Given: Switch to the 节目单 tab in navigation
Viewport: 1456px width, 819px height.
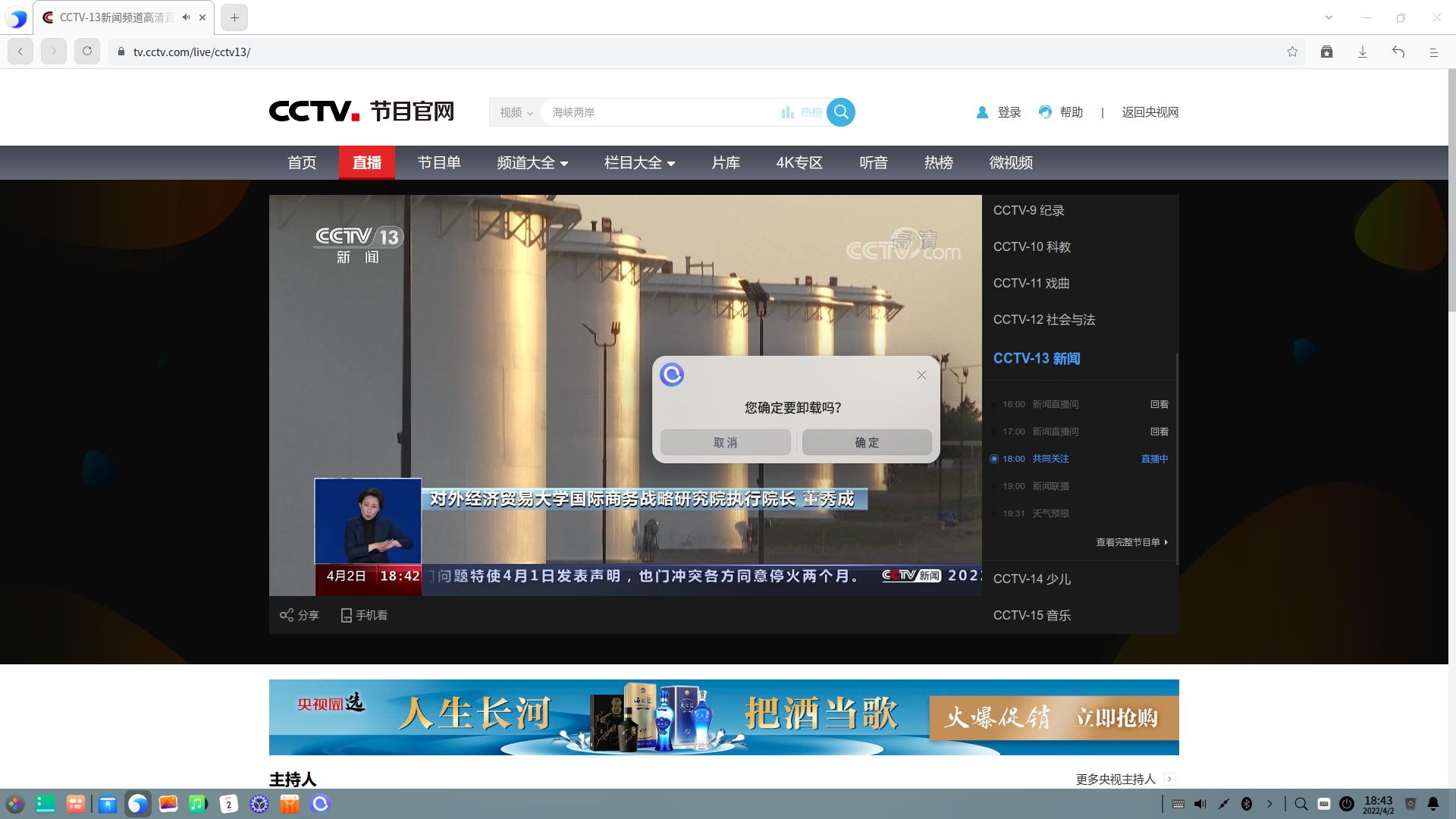Looking at the screenshot, I should [439, 162].
